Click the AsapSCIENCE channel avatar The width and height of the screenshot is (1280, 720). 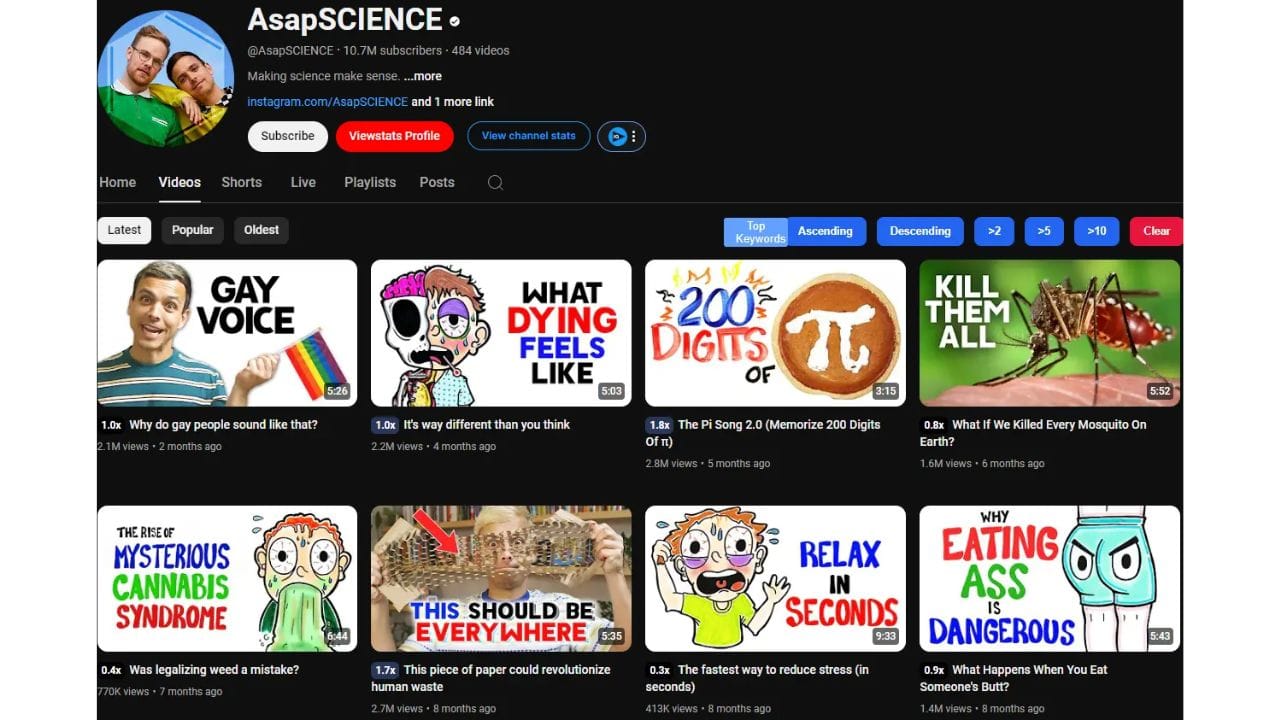pos(166,79)
